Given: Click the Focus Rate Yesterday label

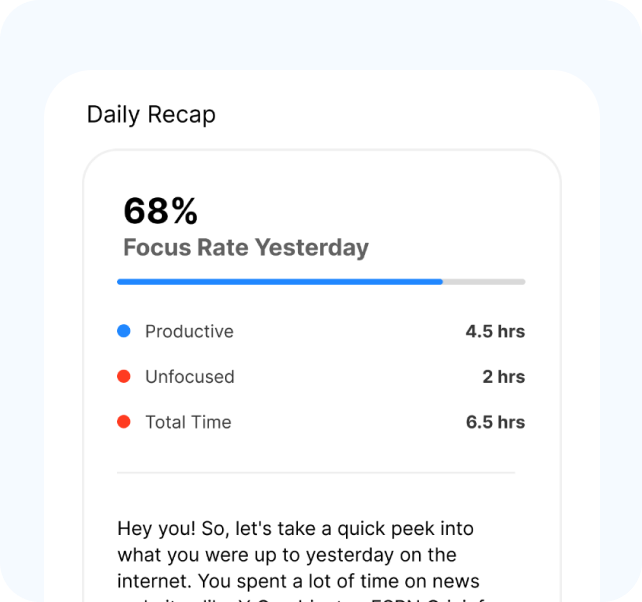Looking at the screenshot, I should (x=245, y=247).
